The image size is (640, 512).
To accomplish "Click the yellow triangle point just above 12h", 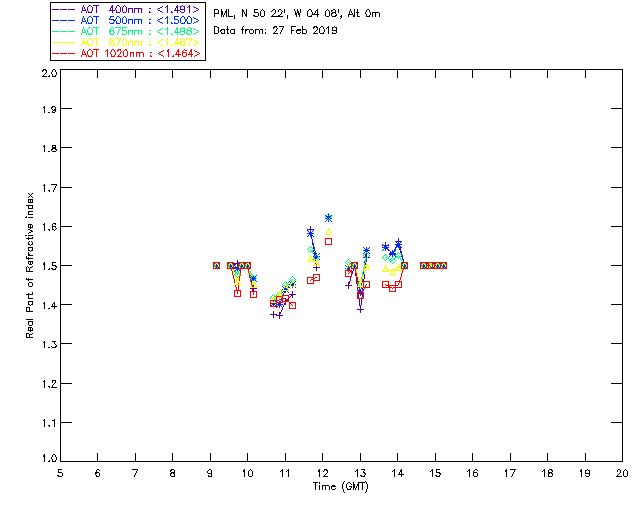I will pos(329,232).
